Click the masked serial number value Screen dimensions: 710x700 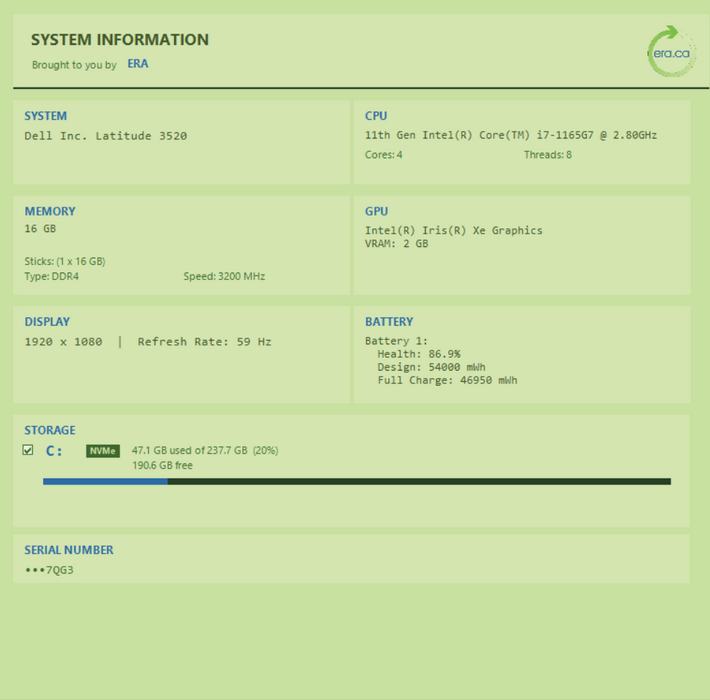click(x=49, y=571)
